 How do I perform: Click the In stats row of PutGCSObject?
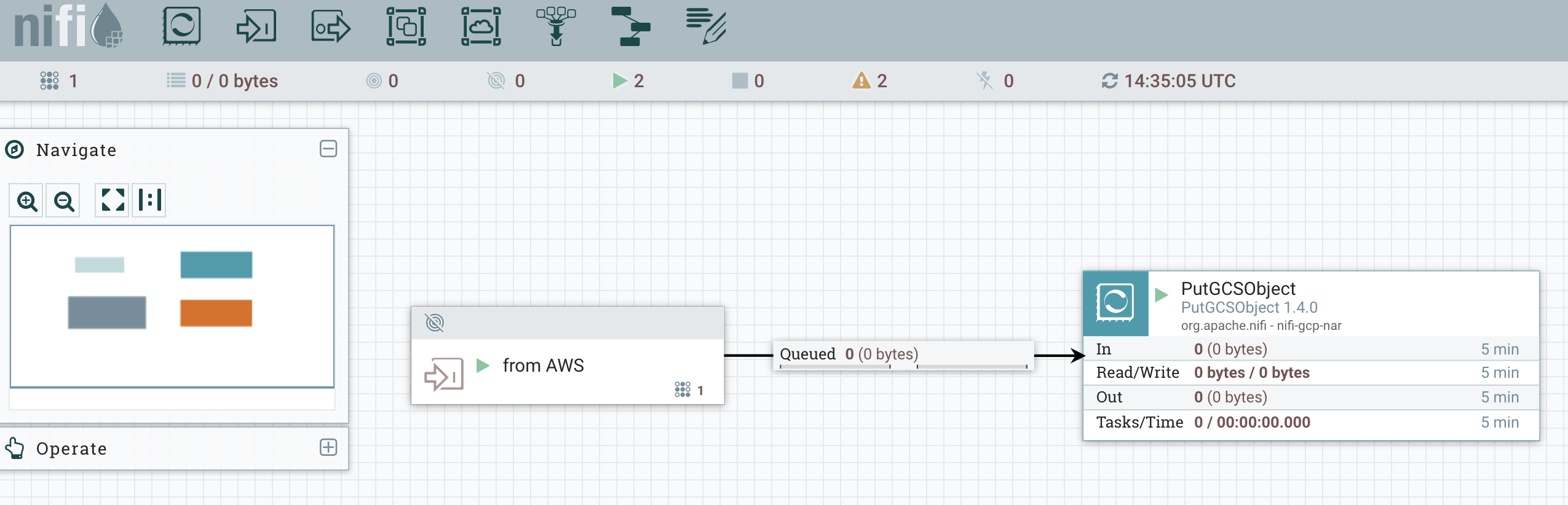1312,349
